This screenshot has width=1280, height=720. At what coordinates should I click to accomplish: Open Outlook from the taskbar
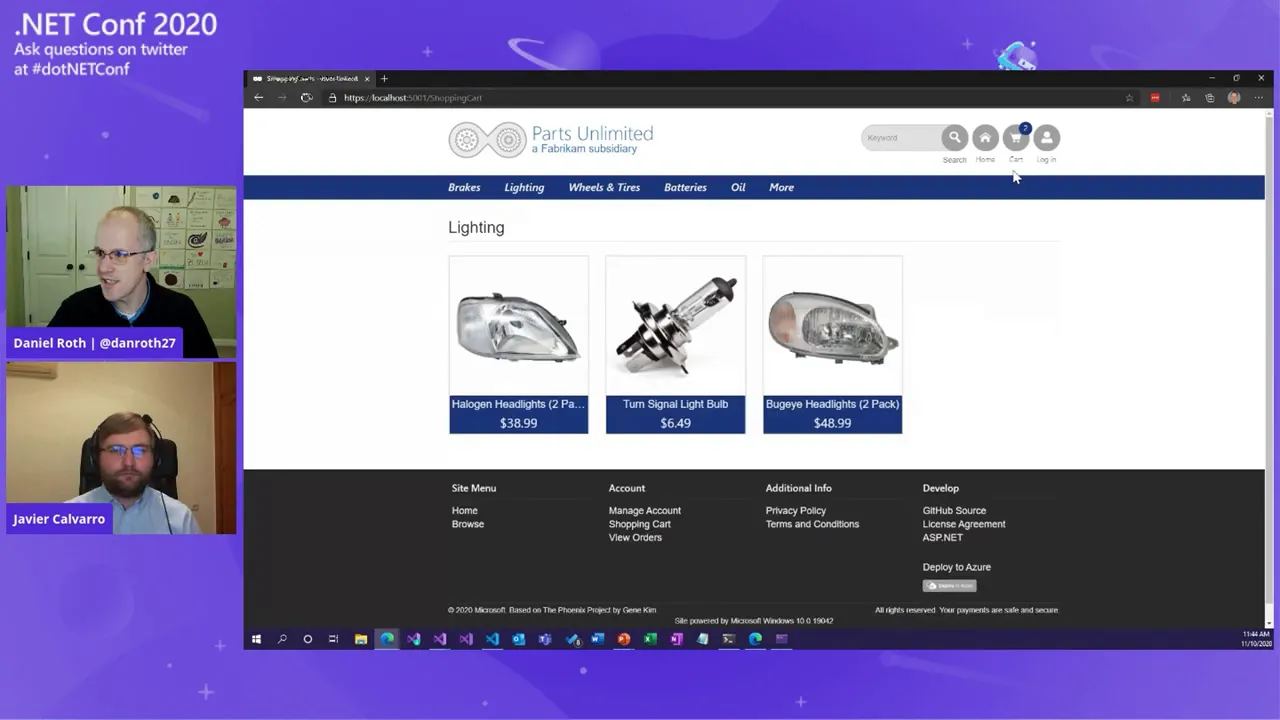pos(519,639)
